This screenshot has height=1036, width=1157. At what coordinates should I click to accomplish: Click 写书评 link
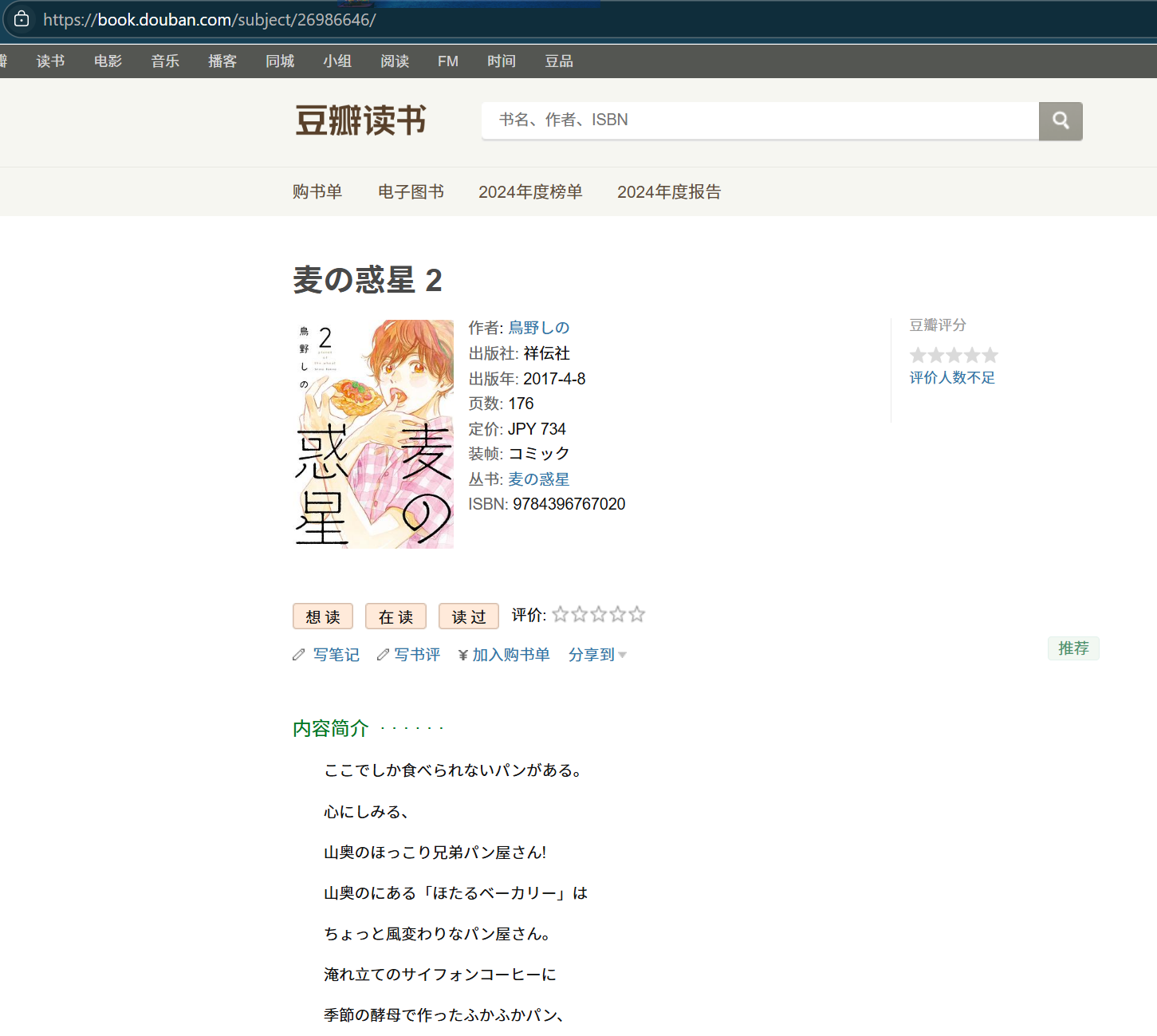click(417, 655)
